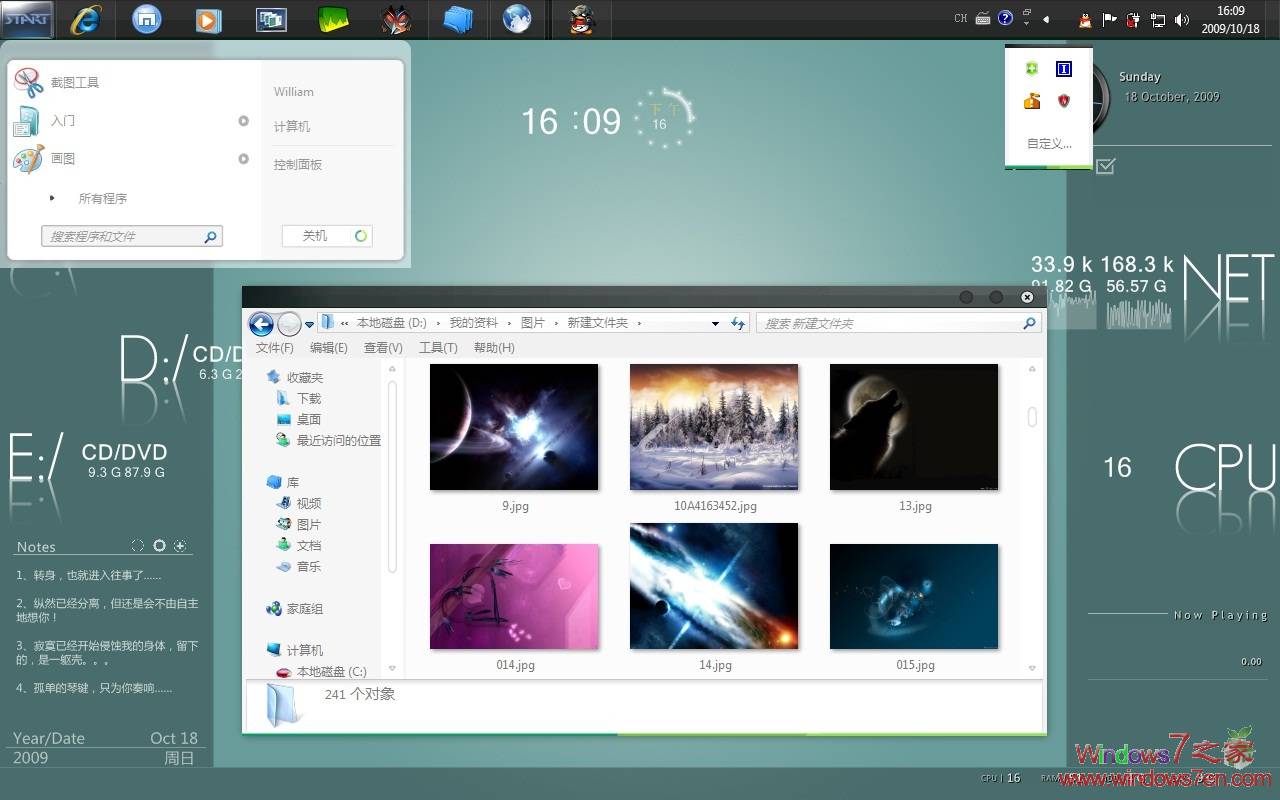1280x800 pixels.
Task: Launch 画图 (Paint) from the Start menu
Action: (x=63, y=158)
